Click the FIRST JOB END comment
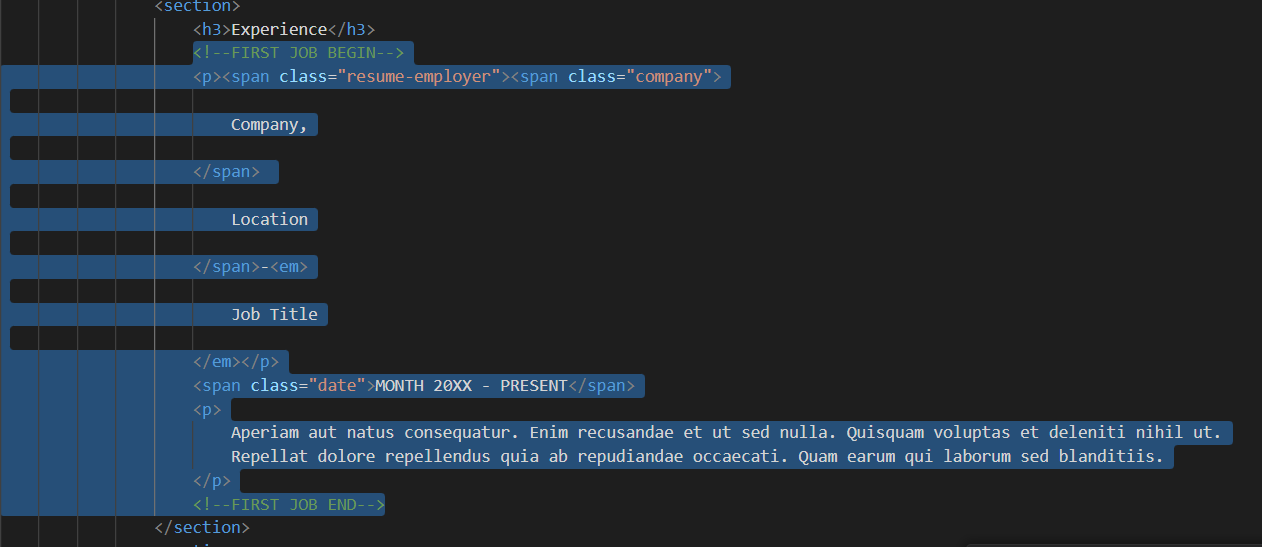The image size is (1262, 547). [x=288, y=504]
